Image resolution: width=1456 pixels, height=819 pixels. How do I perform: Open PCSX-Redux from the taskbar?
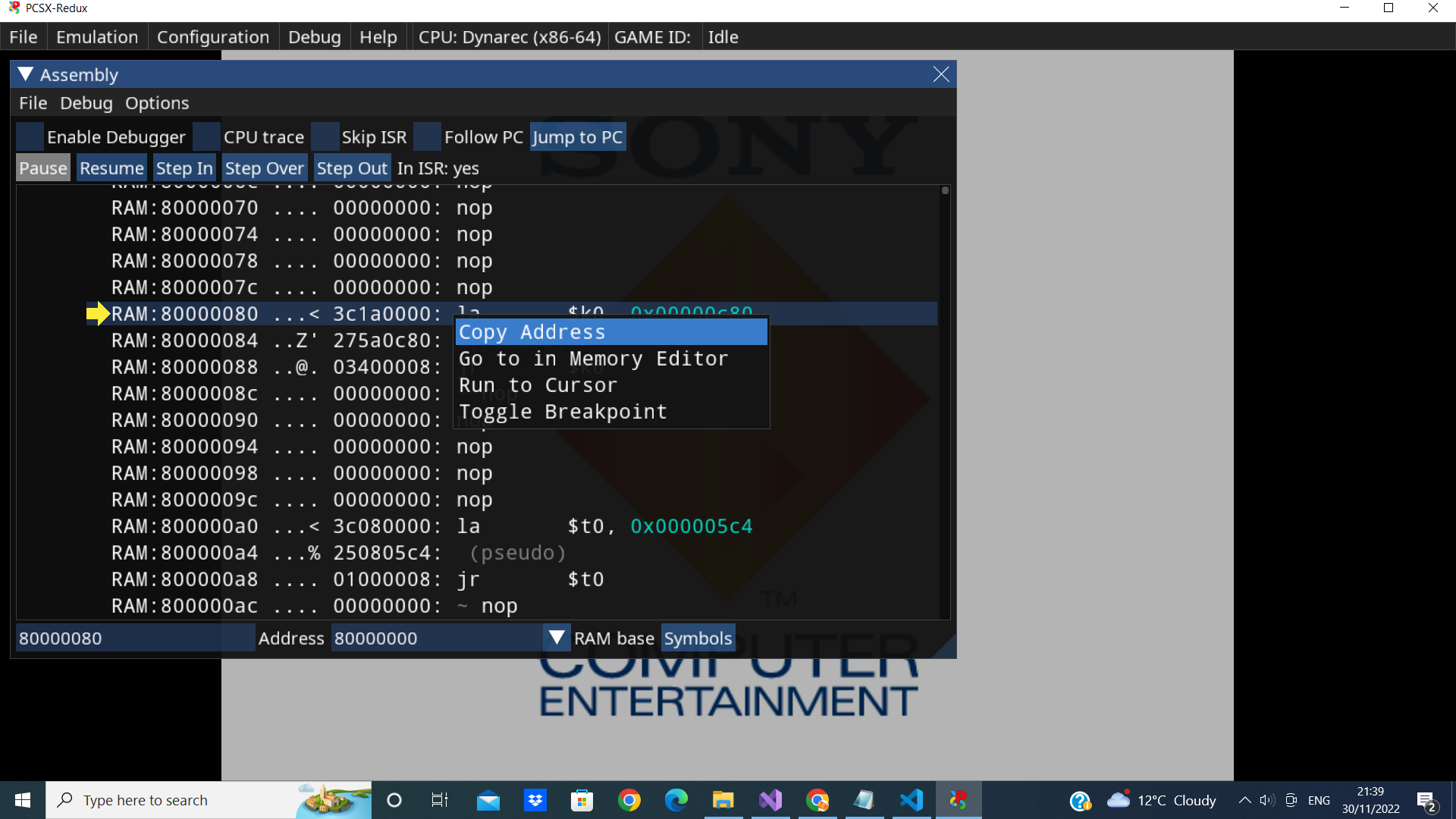(959, 799)
